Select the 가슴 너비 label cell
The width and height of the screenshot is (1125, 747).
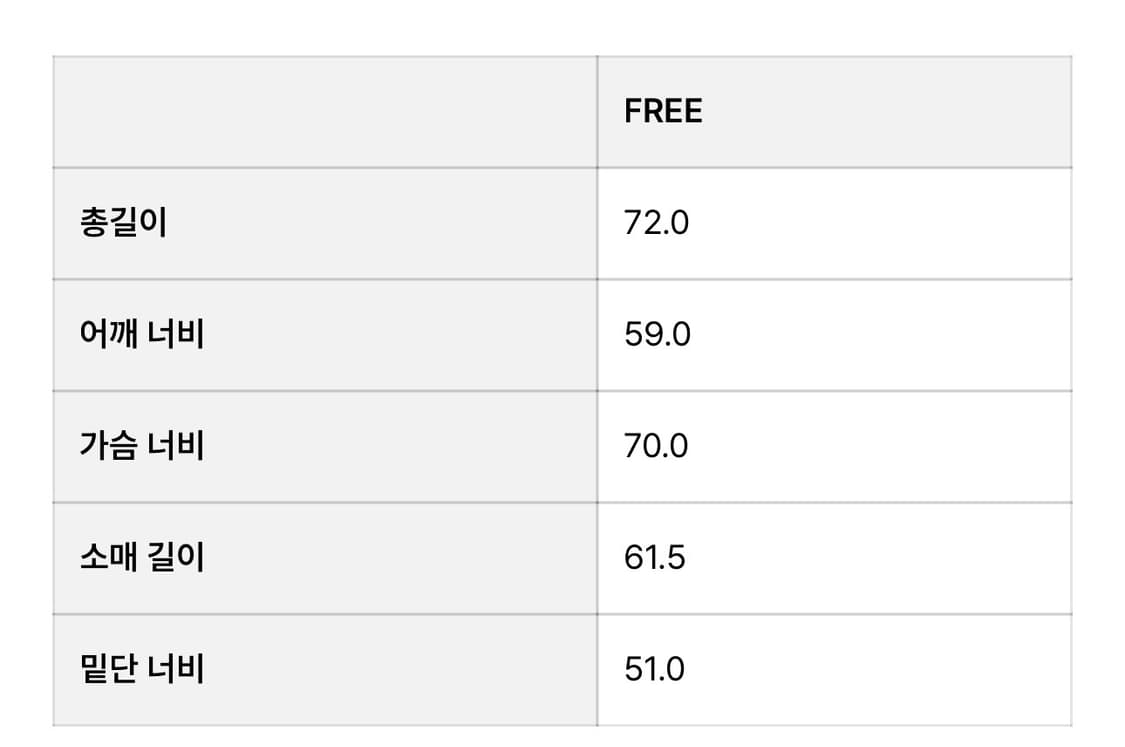point(325,446)
